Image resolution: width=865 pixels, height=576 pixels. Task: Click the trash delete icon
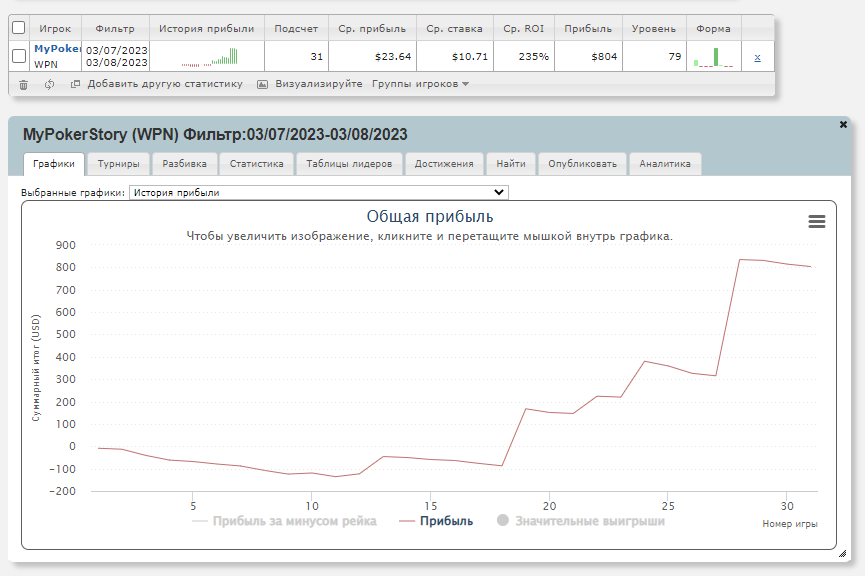23,85
